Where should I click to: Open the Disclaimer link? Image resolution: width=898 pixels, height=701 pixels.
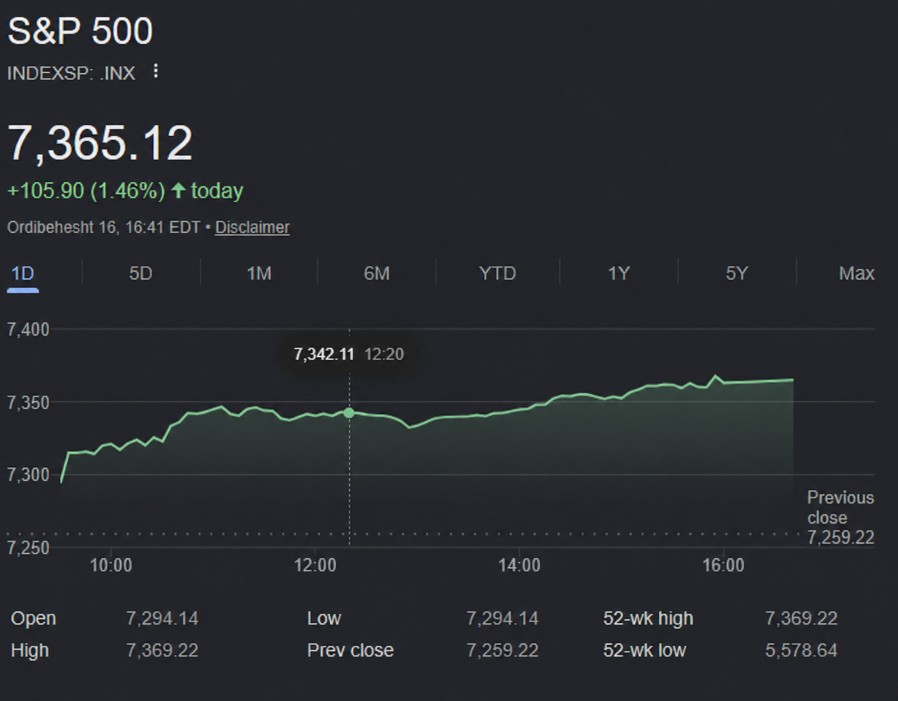coord(252,227)
